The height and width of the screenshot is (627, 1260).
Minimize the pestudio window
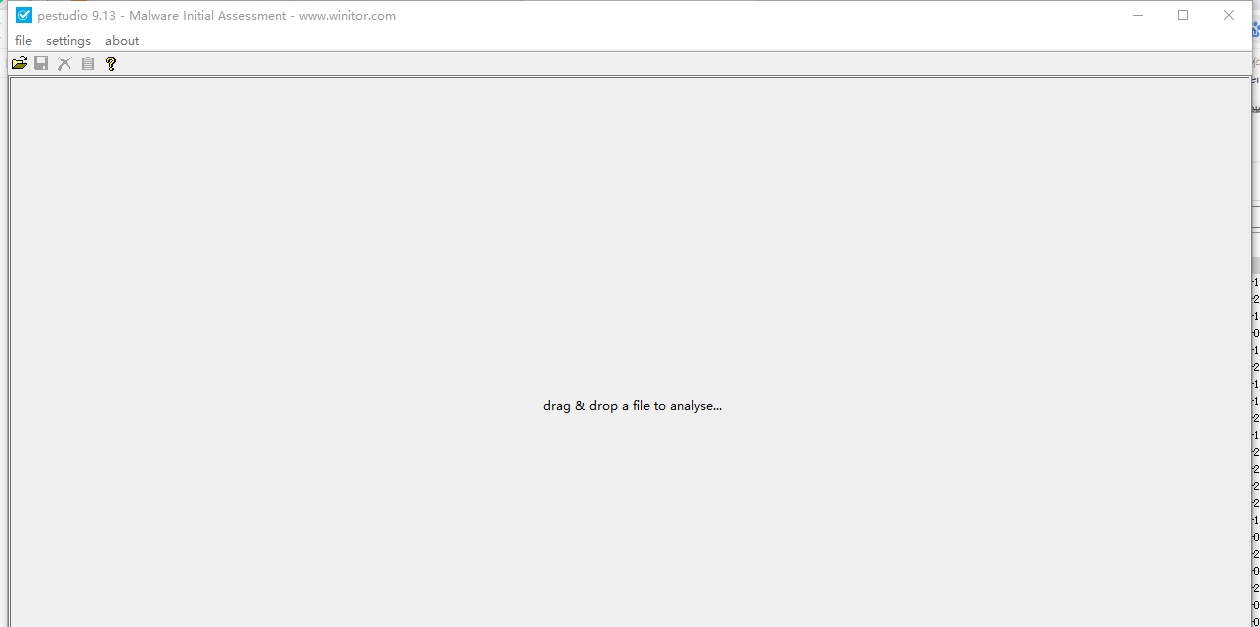pos(1138,15)
